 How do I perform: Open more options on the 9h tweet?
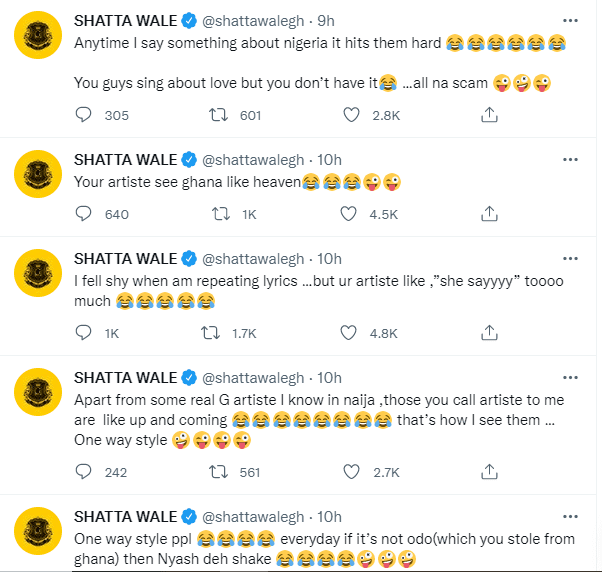click(568, 20)
